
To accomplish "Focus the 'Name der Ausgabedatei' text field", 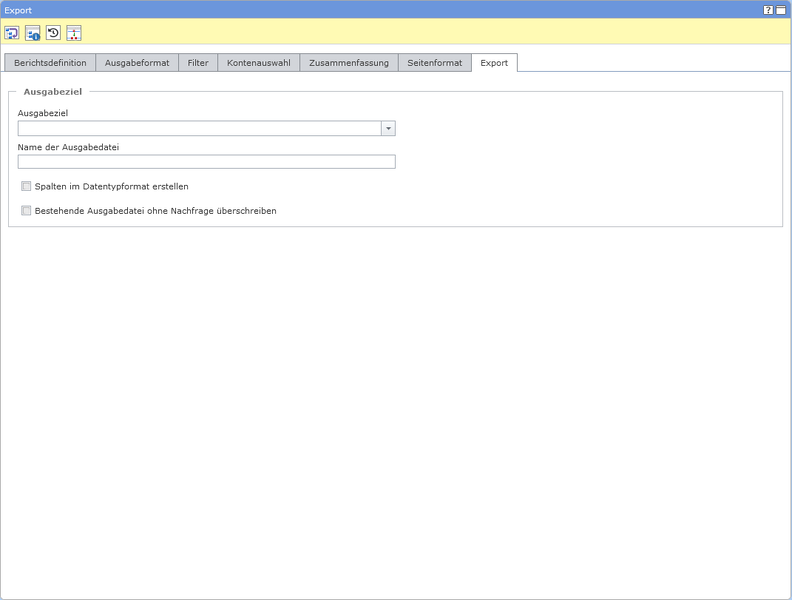I will point(206,162).
